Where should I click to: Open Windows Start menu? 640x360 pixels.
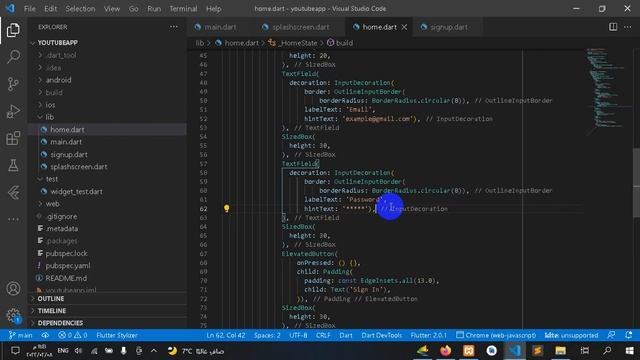(629, 351)
